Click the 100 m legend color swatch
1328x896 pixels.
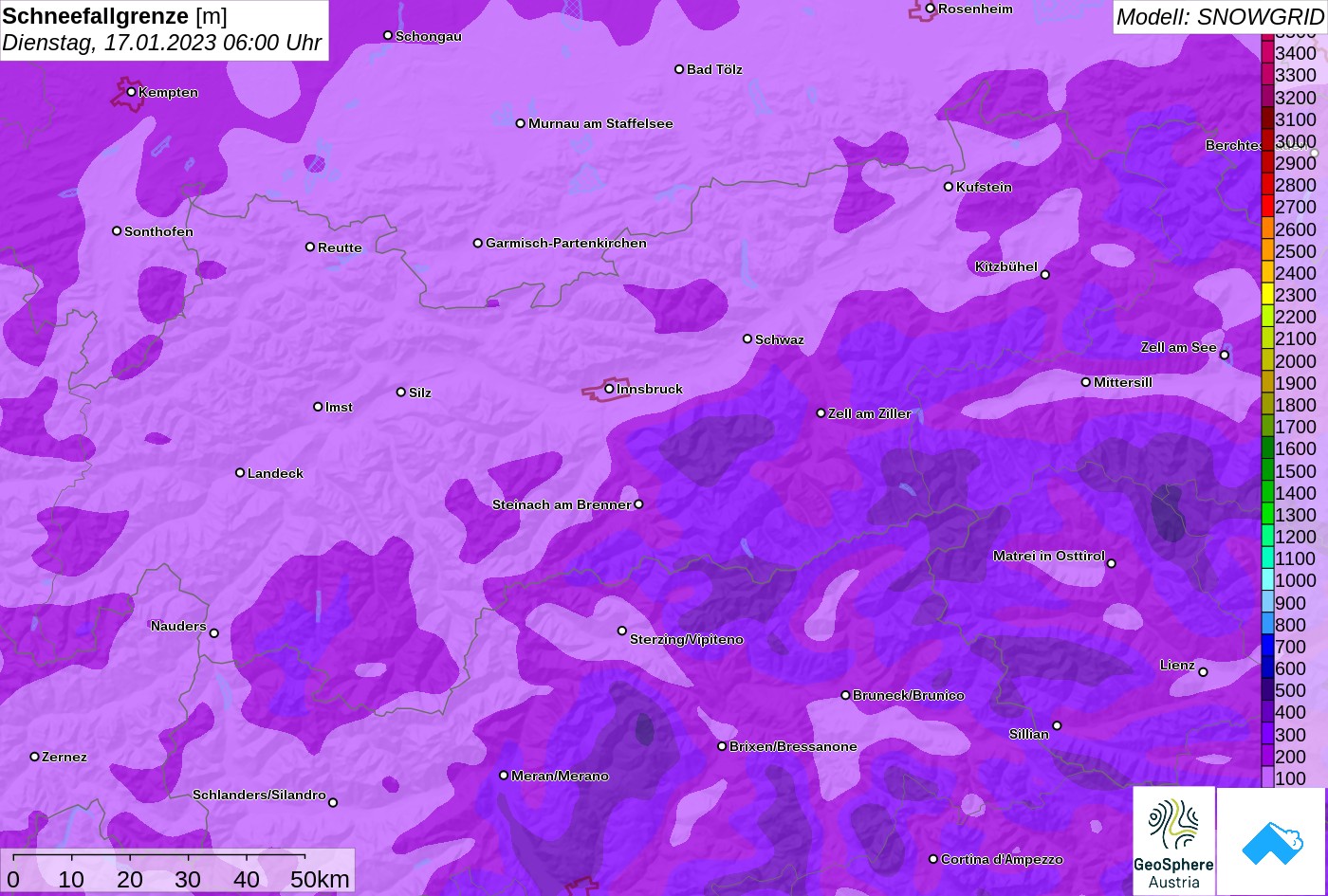tap(1267, 778)
